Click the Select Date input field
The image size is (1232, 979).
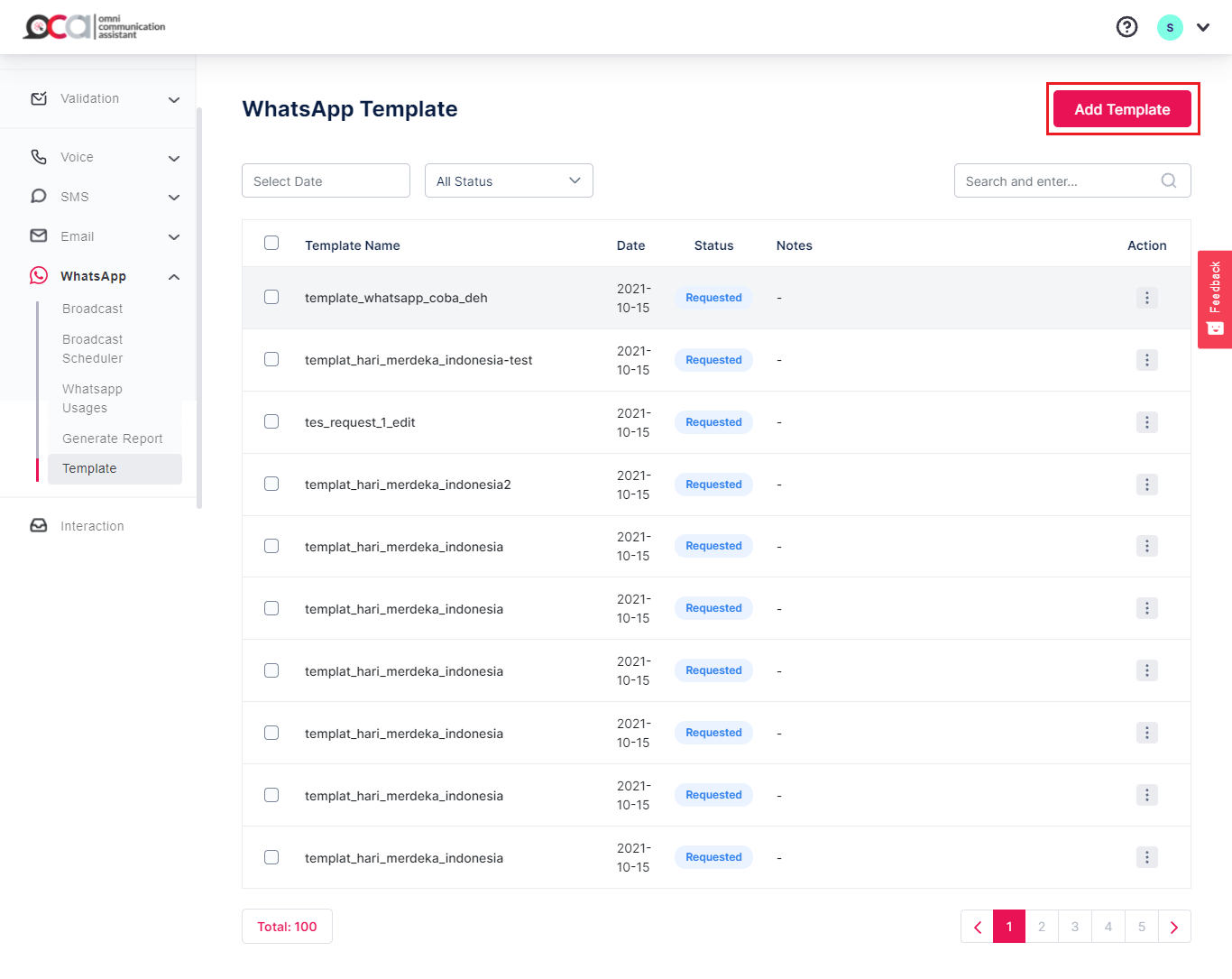[326, 180]
